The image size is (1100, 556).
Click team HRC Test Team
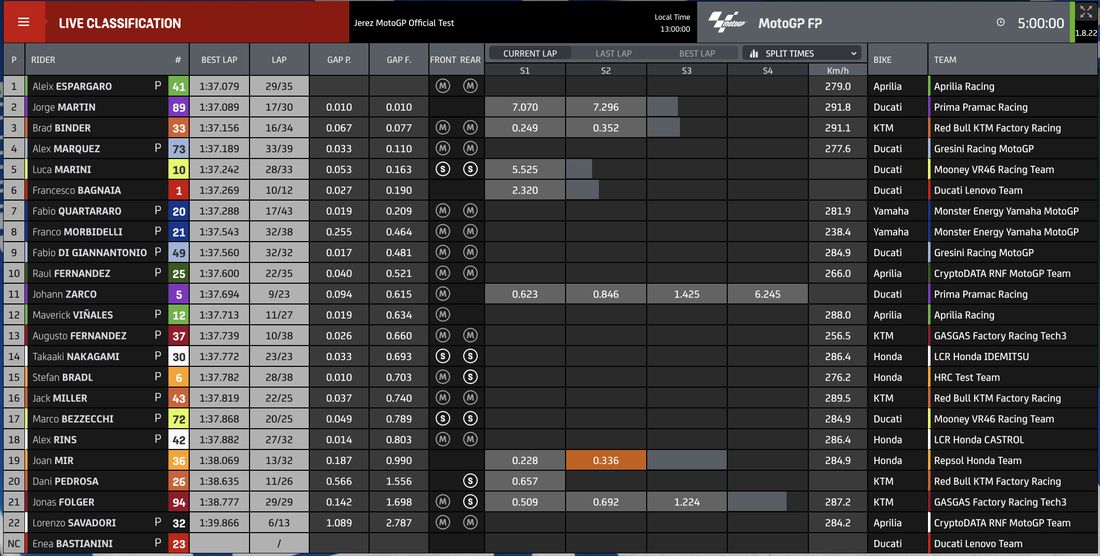(x=967, y=377)
